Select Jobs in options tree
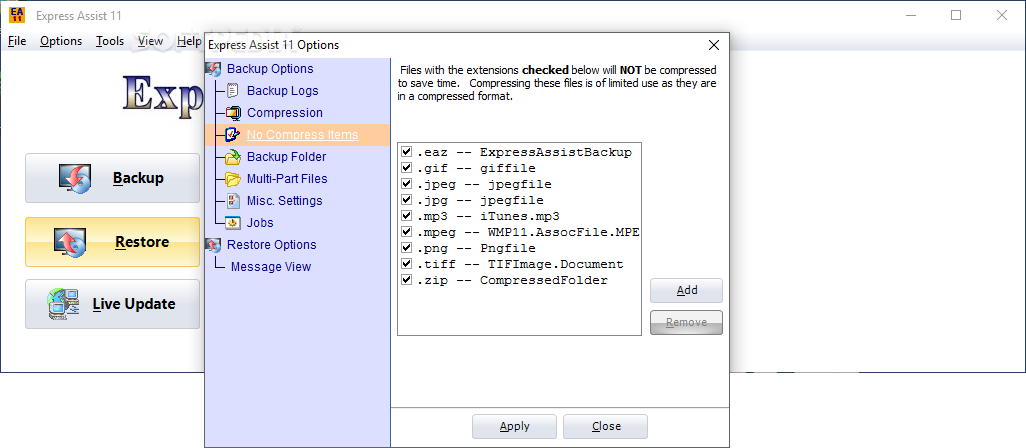1026x448 pixels. click(x=260, y=223)
